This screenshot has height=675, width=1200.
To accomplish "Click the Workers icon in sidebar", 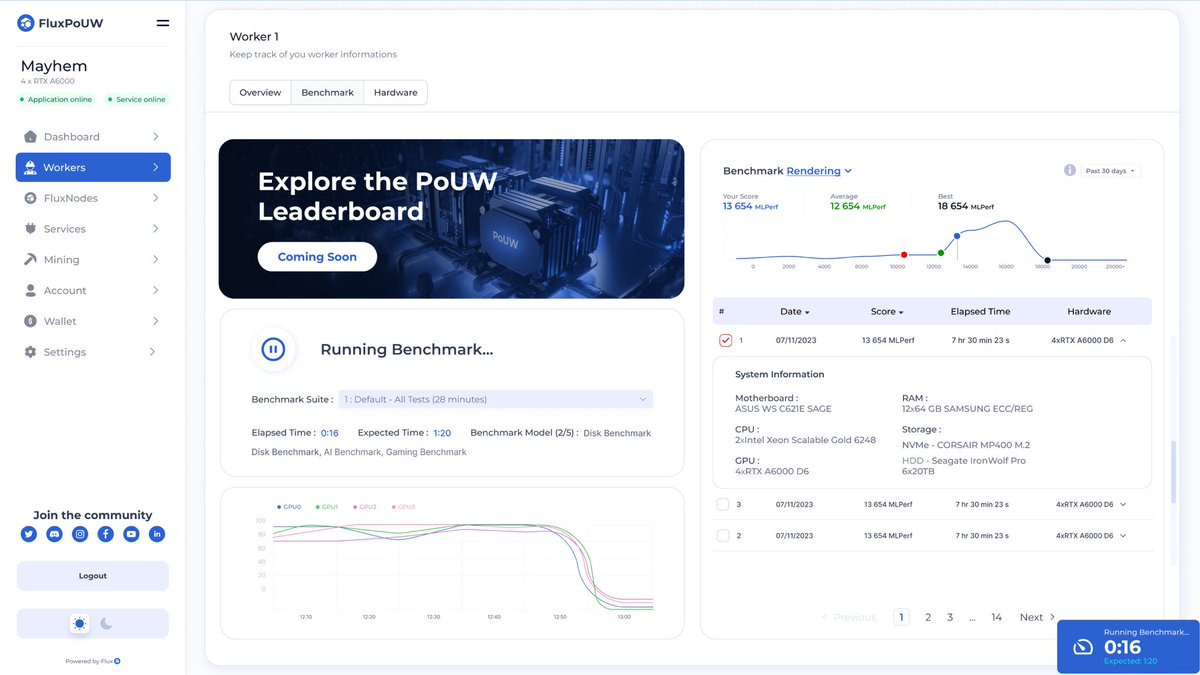I will (31, 167).
